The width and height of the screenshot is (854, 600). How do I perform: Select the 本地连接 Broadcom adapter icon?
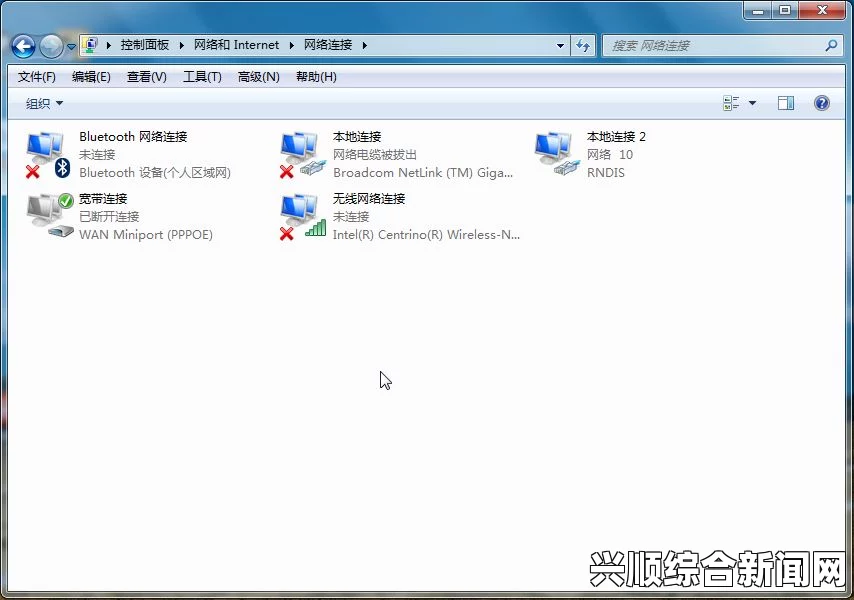coord(302,155)
